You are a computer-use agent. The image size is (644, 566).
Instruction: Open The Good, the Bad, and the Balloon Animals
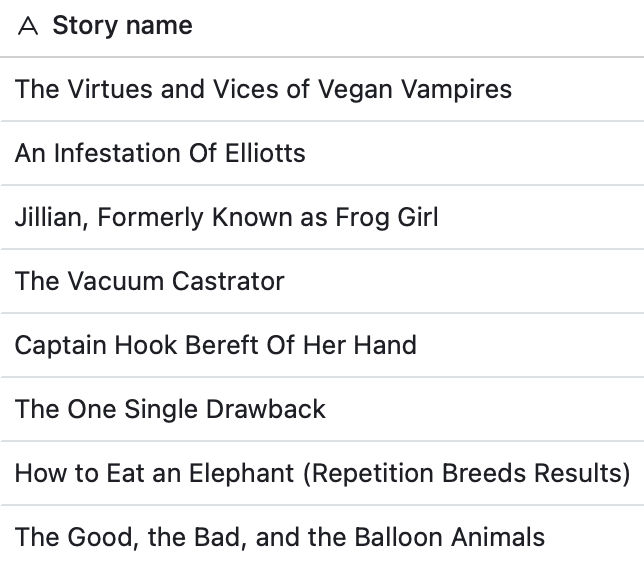pyautogui.click(x=280, y=537)
